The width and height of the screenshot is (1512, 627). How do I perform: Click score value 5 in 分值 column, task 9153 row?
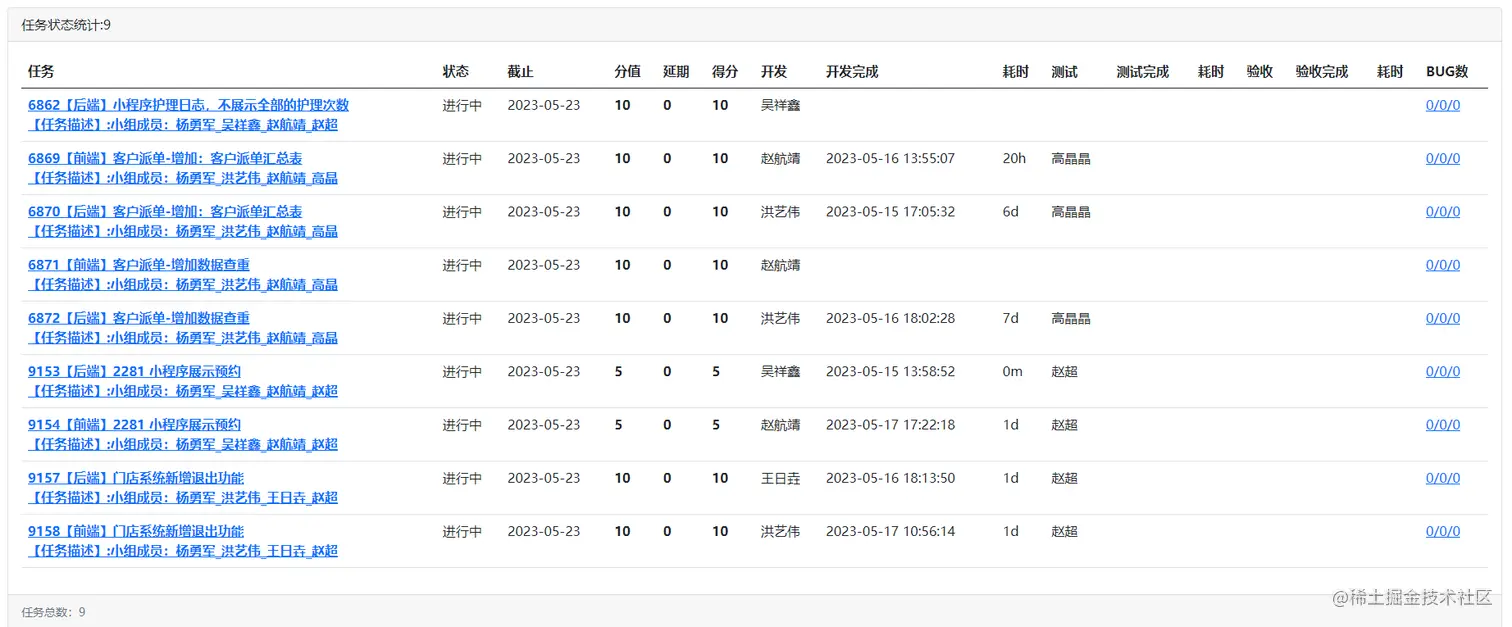pos(618,371)
